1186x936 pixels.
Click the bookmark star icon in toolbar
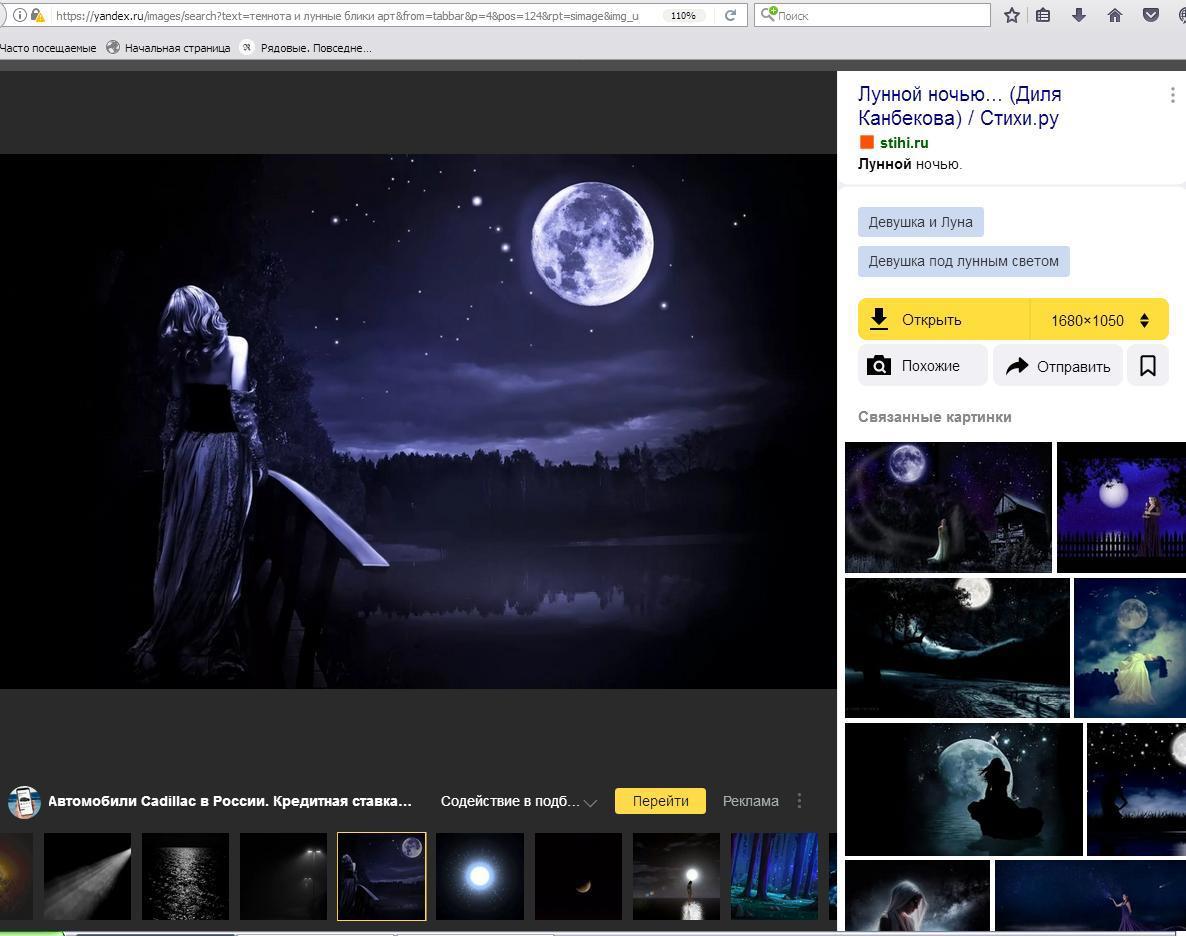(1012, 15)
